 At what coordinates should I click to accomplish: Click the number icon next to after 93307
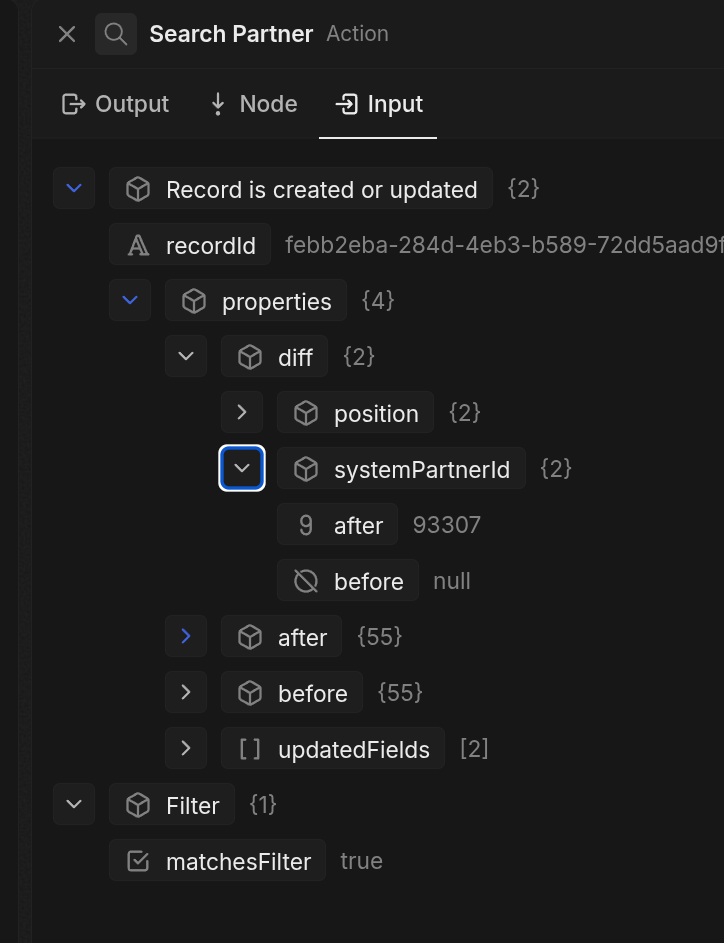tap(306, 524)
